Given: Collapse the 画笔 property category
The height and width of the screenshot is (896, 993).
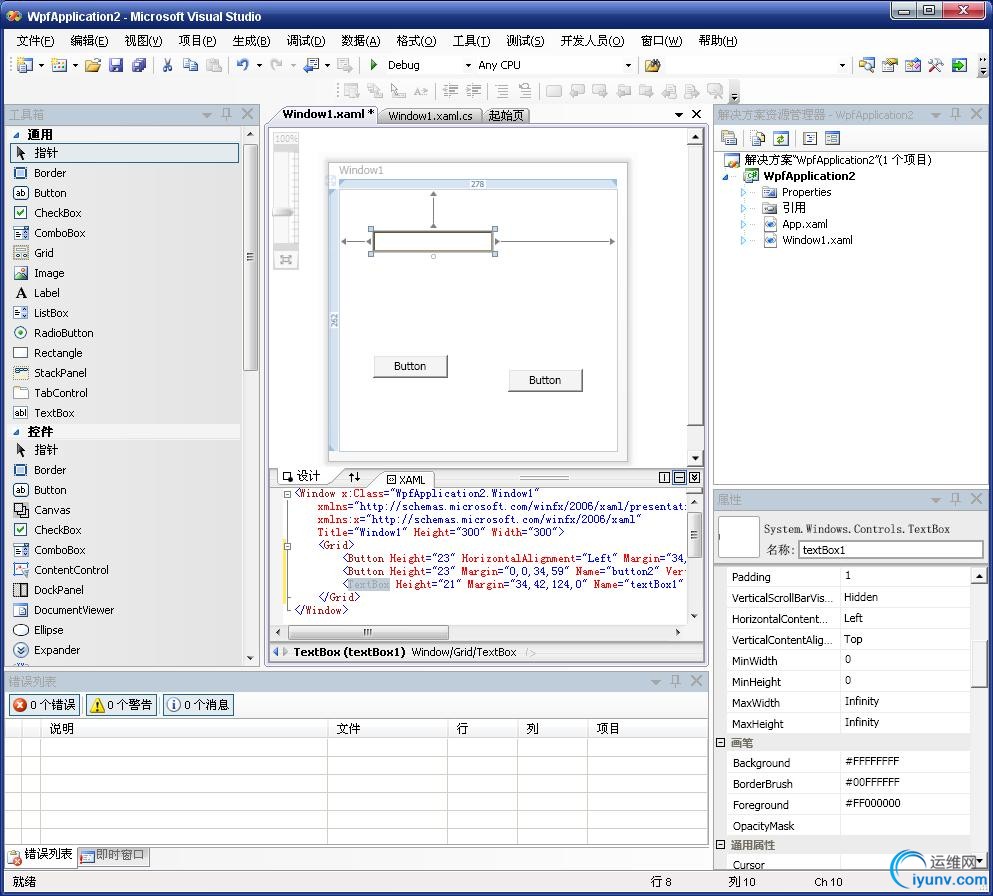Looking at the screenshot, I should point(721,742).
